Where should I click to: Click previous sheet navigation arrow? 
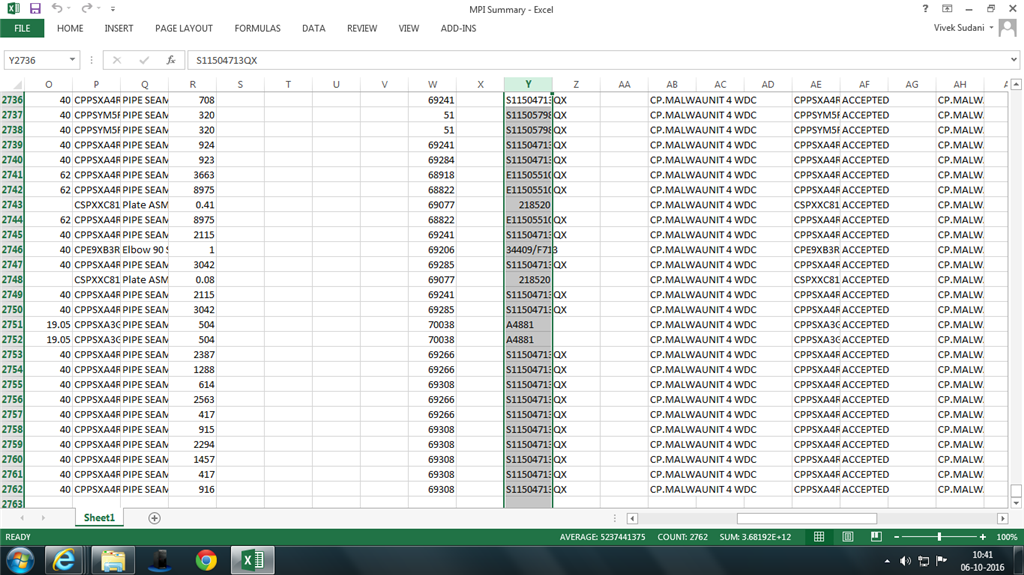[22, 518]
